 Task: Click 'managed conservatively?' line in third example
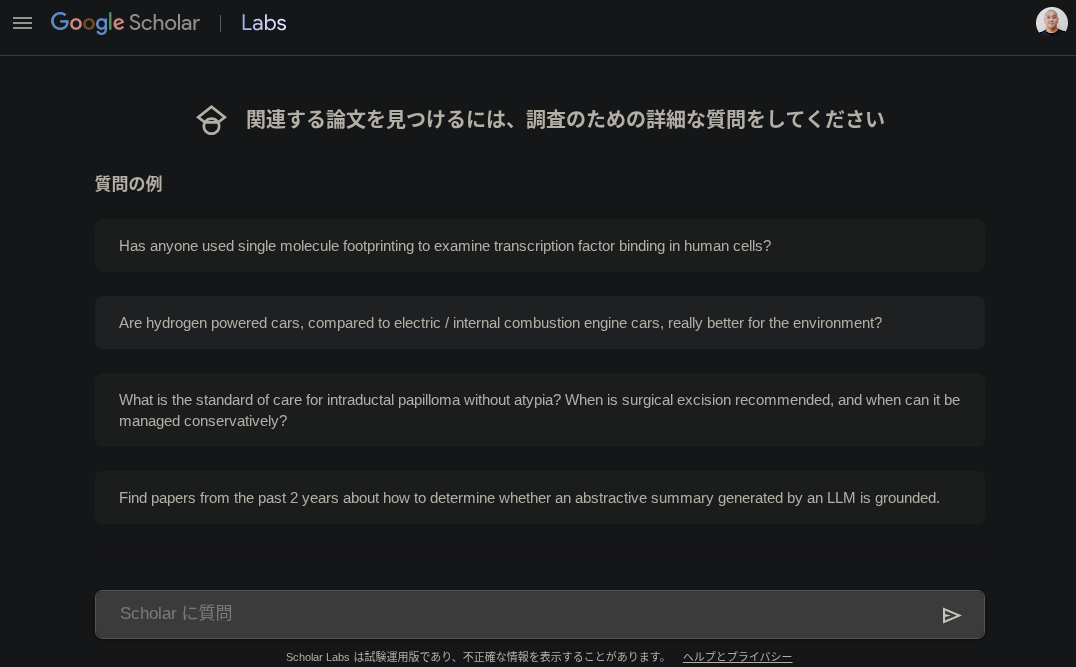point(203,421)
